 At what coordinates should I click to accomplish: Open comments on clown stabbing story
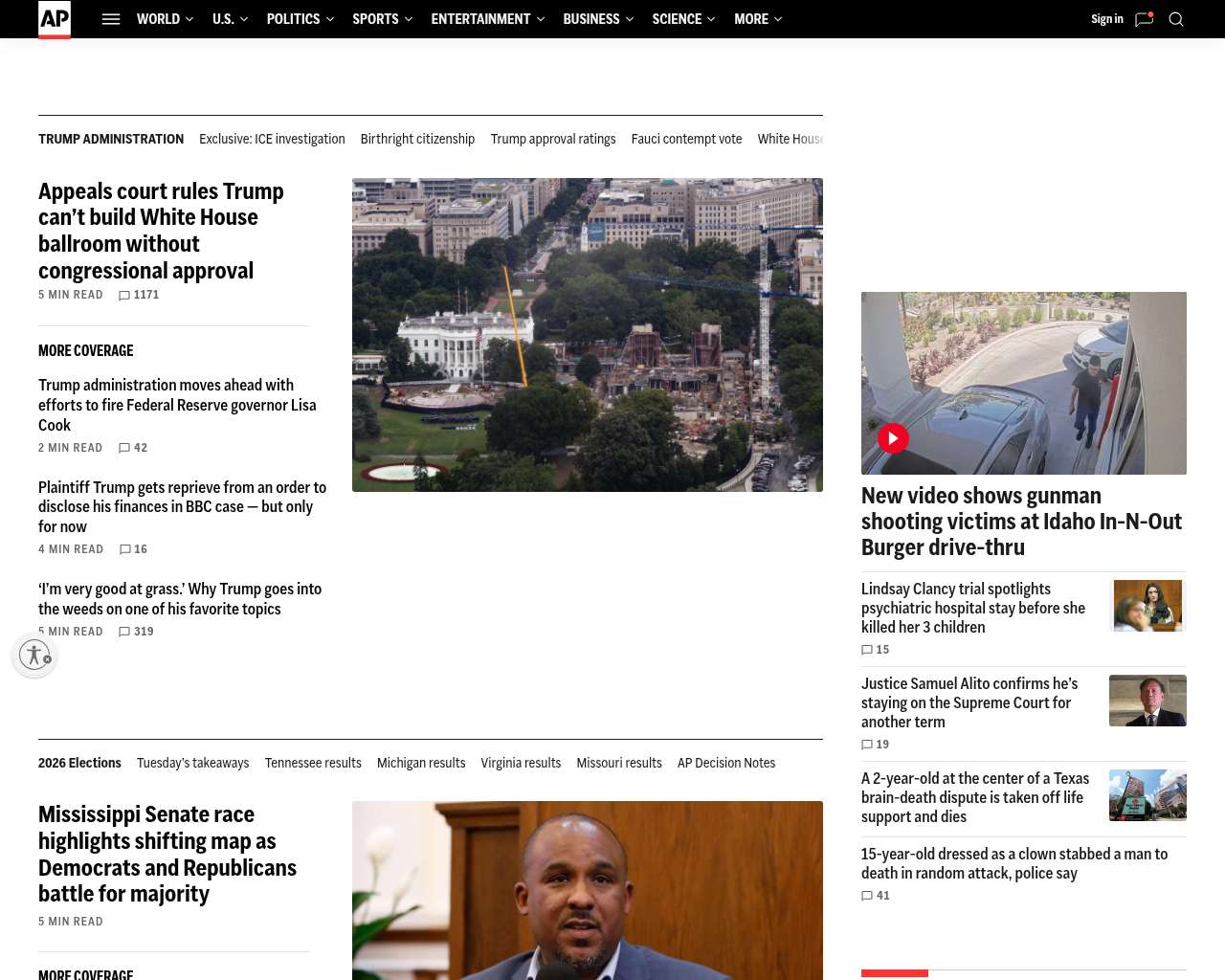pyautogui.click(x=876, y=896)
